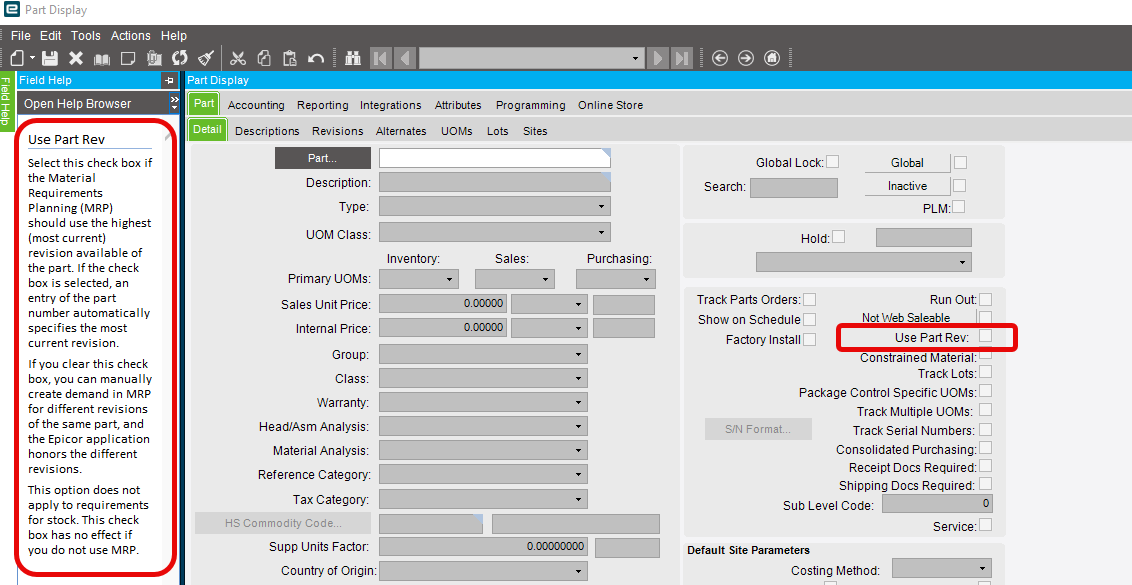Click the Undo arrow icon

pos(315,58)
